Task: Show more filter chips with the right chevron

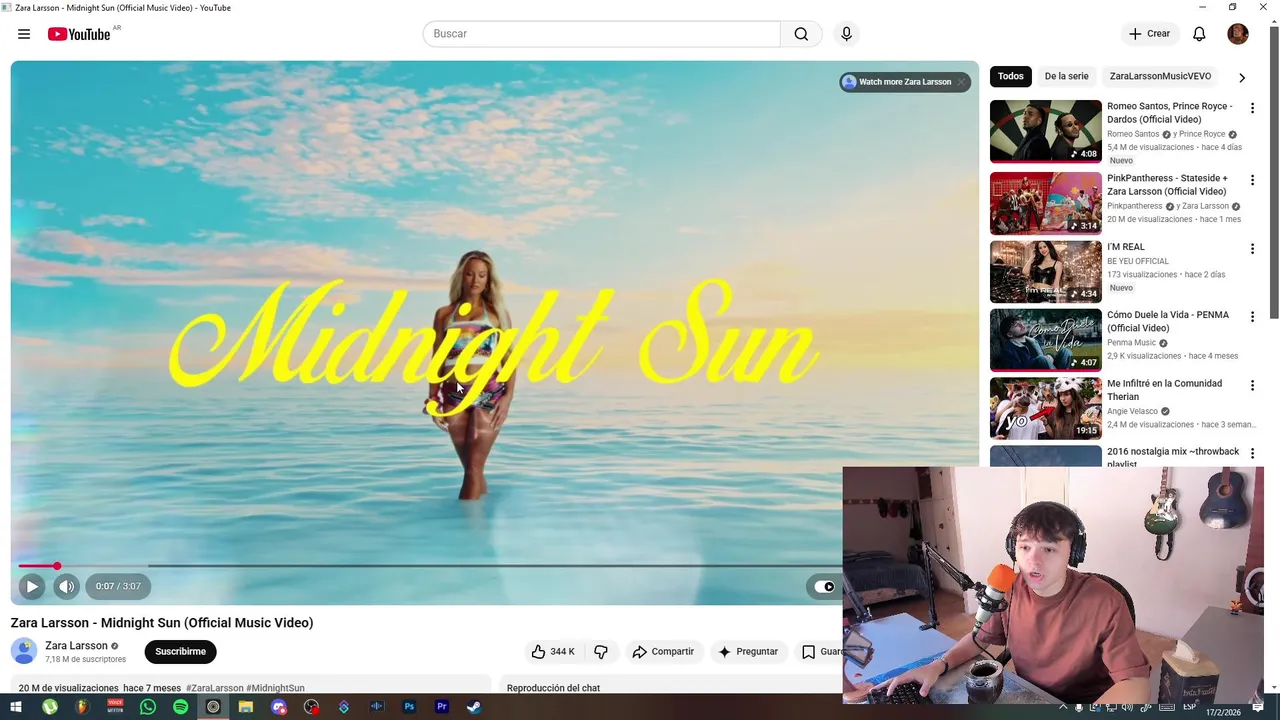Action: point(1242,77)
